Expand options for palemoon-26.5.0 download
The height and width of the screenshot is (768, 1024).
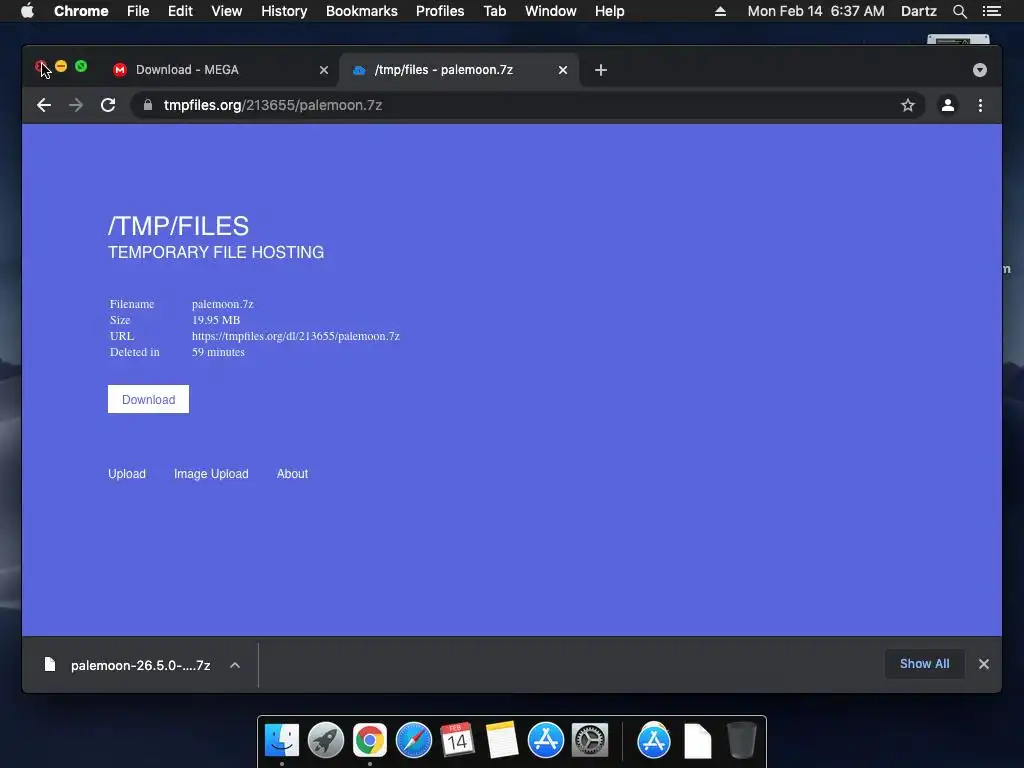[x=235, y=665]
